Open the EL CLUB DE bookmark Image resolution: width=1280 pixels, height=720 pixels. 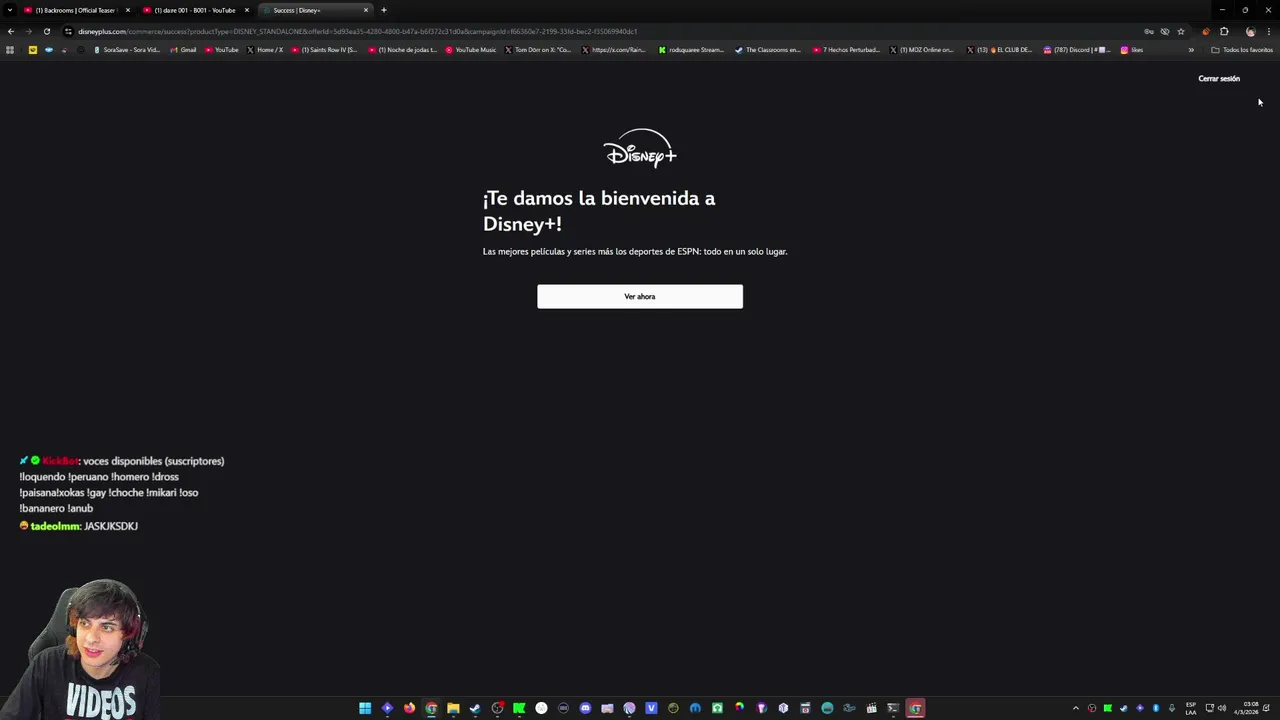click(999, 49)
